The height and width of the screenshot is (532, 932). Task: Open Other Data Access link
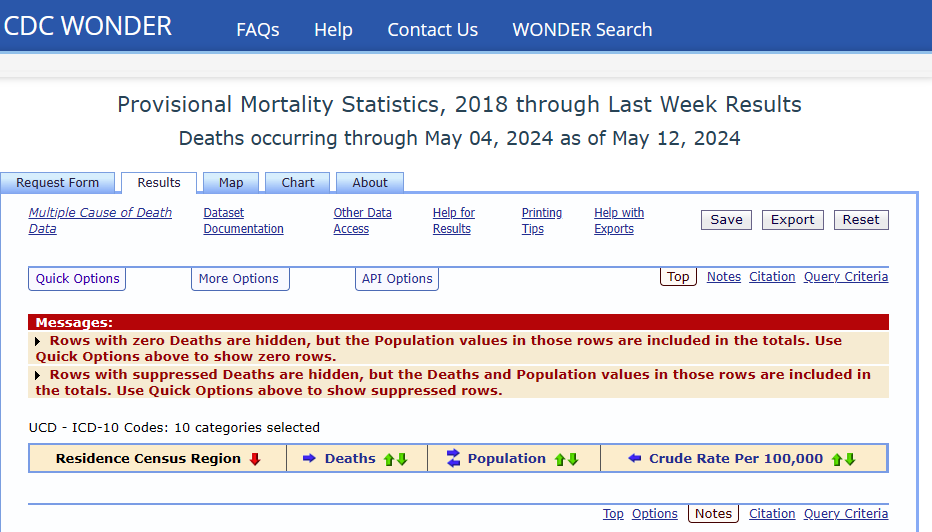[x=363, y=221]
